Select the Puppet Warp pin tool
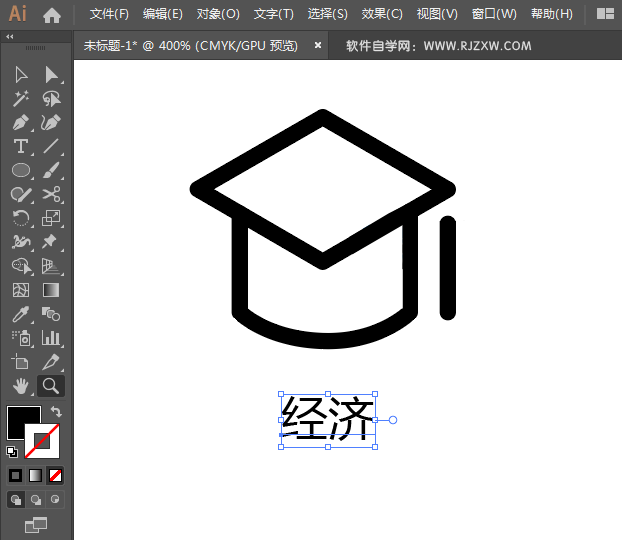 pos(50,242)
